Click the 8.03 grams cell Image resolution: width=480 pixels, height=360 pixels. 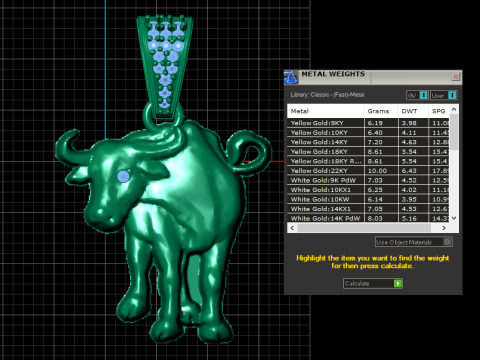coord(381,218)
